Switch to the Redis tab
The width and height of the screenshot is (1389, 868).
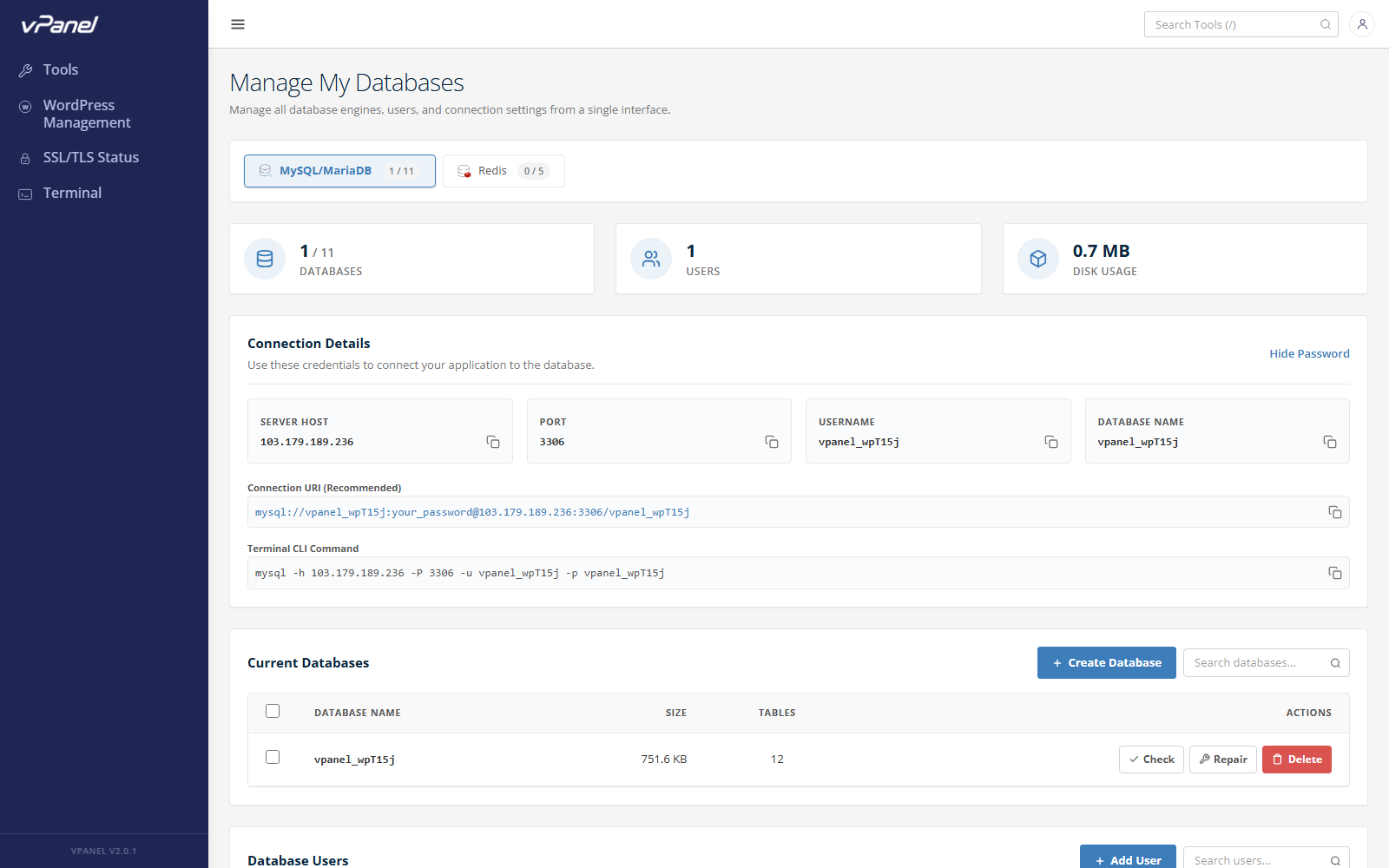pos(504,171)
